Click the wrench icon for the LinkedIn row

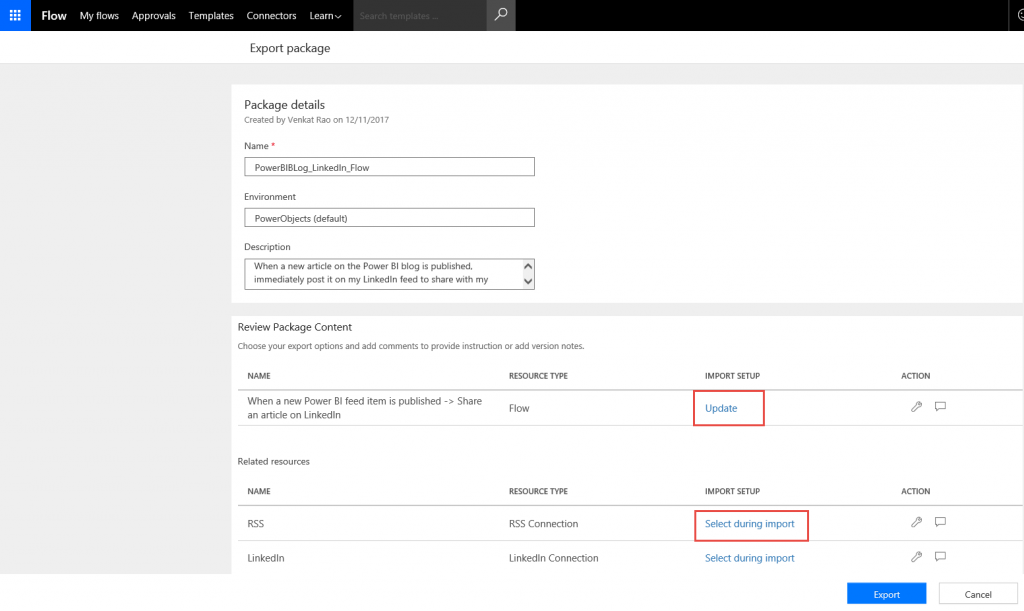[916, 557]
